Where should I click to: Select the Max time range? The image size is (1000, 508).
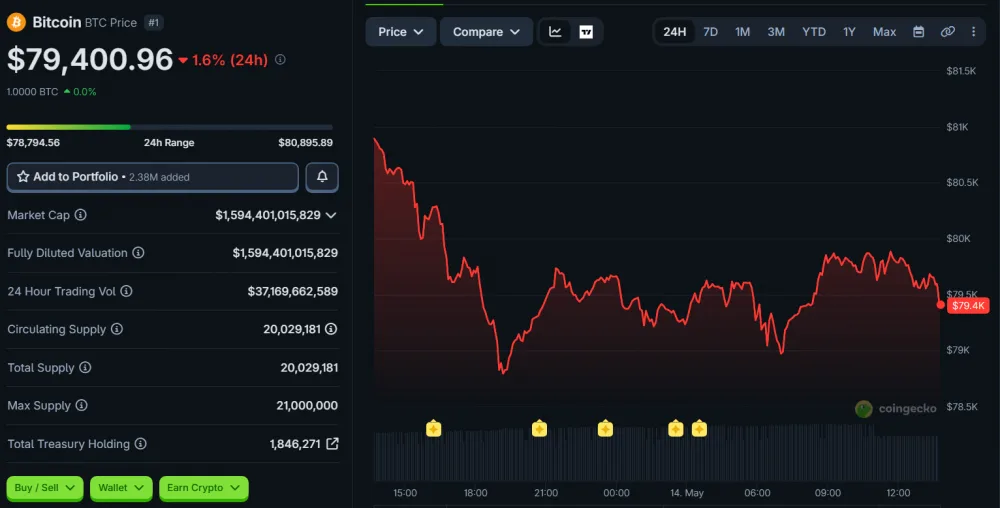click(x=885, y=32)
